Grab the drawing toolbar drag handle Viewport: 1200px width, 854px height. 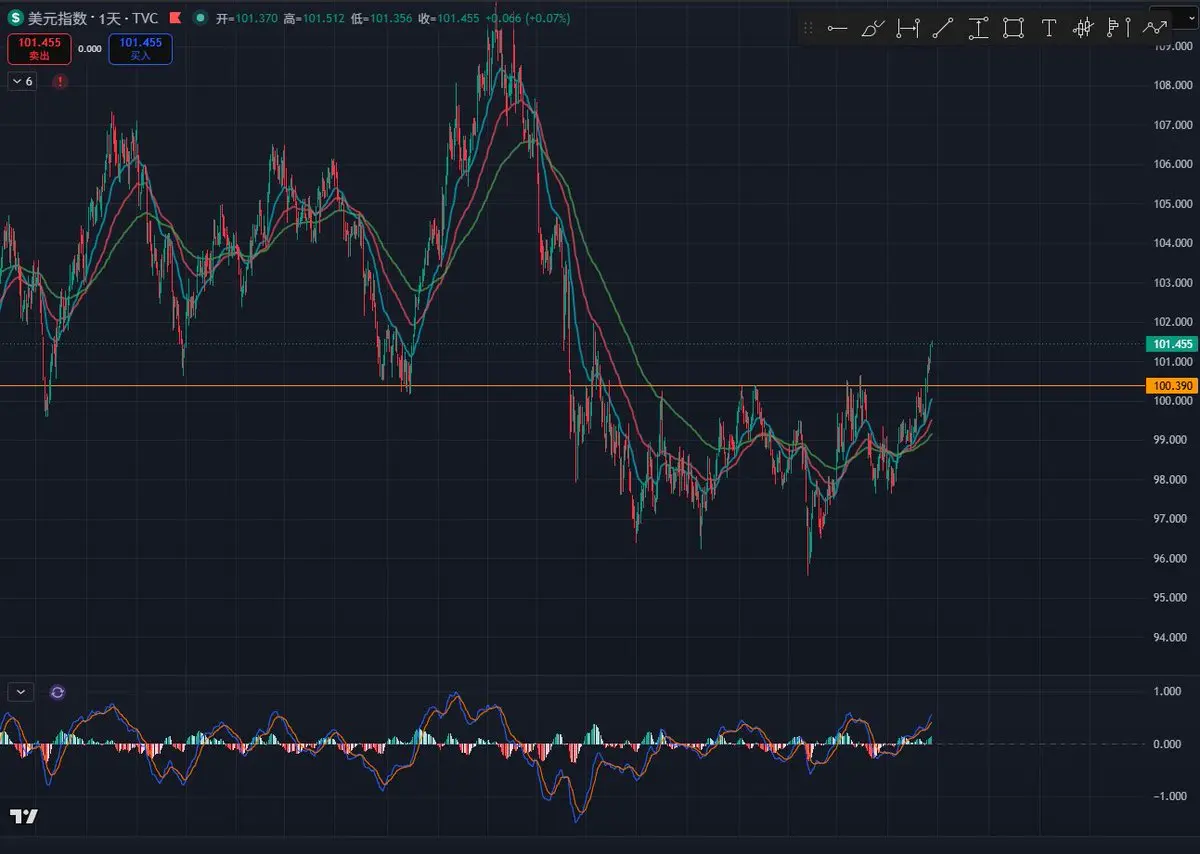808,29
